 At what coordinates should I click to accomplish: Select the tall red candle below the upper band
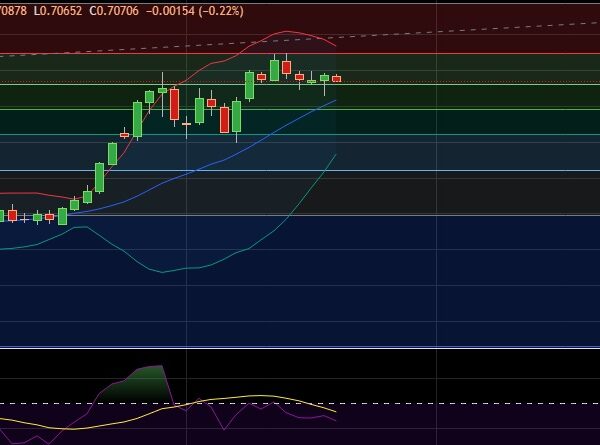pos(175,104)
